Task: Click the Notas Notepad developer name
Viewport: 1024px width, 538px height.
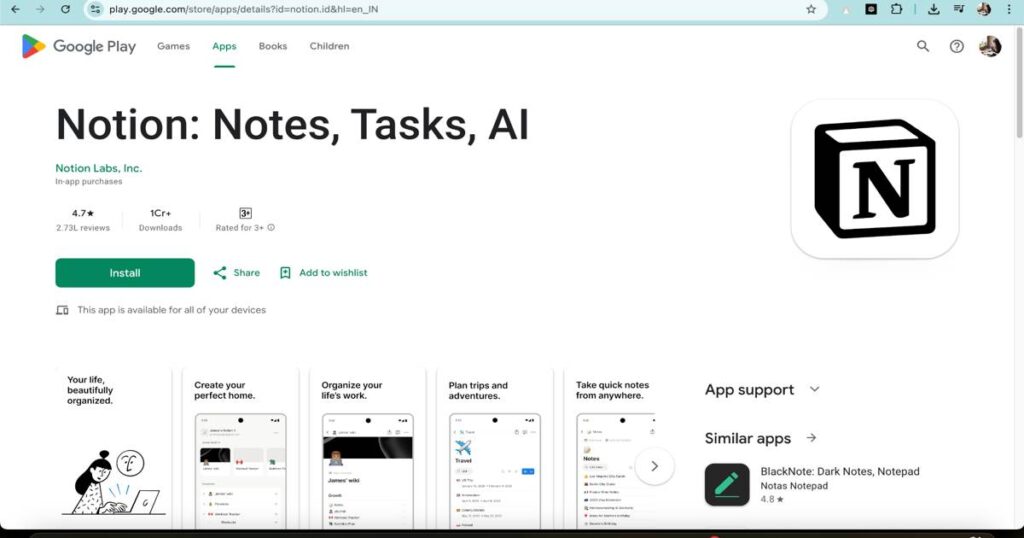Action: (x=794, y=486)
